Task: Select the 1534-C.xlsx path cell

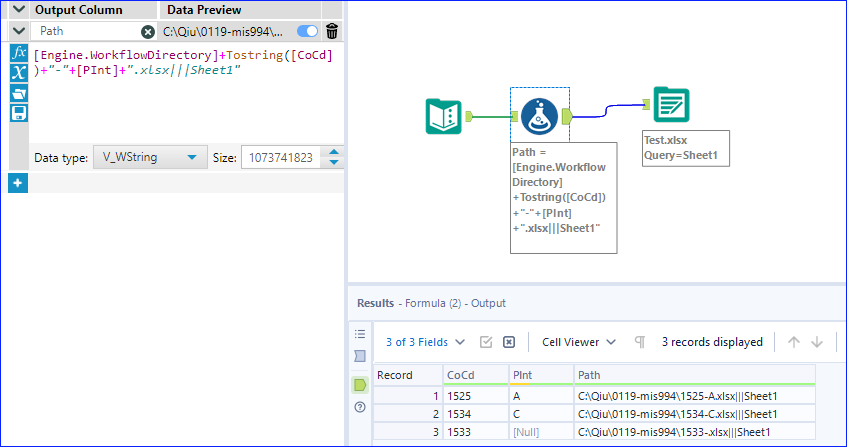Action: coord(695,414)
